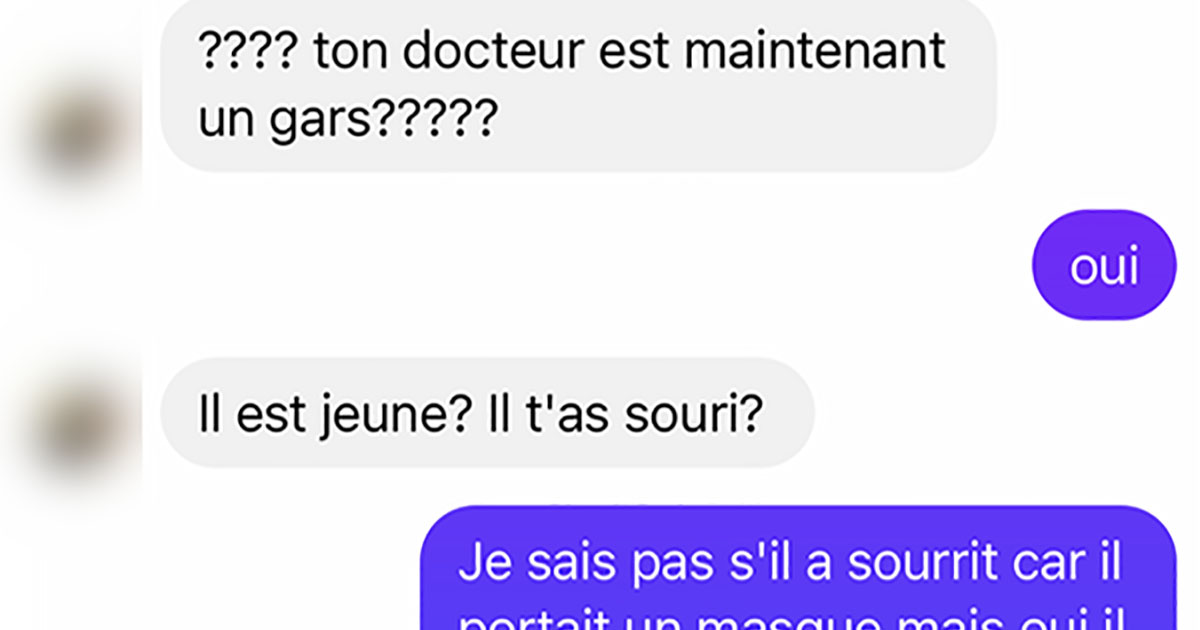Click the text 'un gars?????' in the first bubble

coord(347,121)
